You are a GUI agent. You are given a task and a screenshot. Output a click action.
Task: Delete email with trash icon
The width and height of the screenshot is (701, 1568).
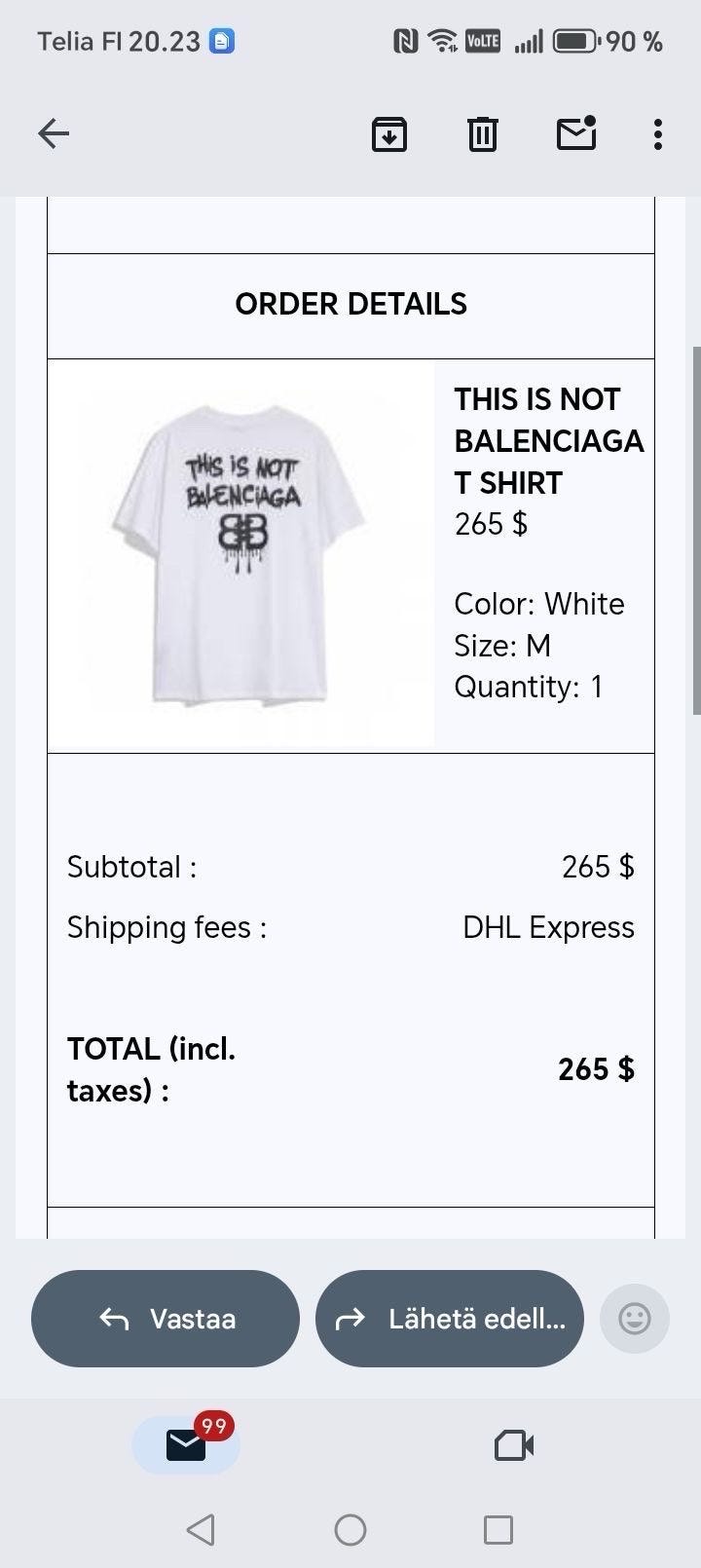482,133
